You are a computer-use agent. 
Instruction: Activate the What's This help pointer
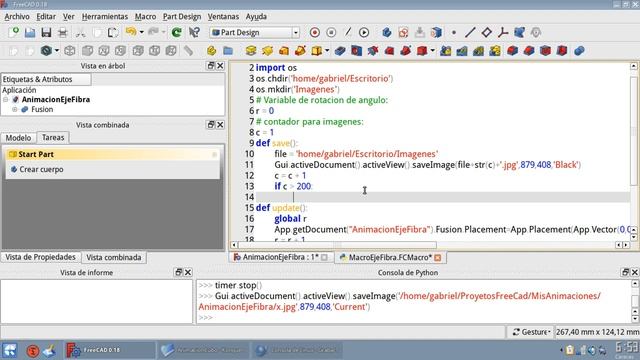(194, 32)
